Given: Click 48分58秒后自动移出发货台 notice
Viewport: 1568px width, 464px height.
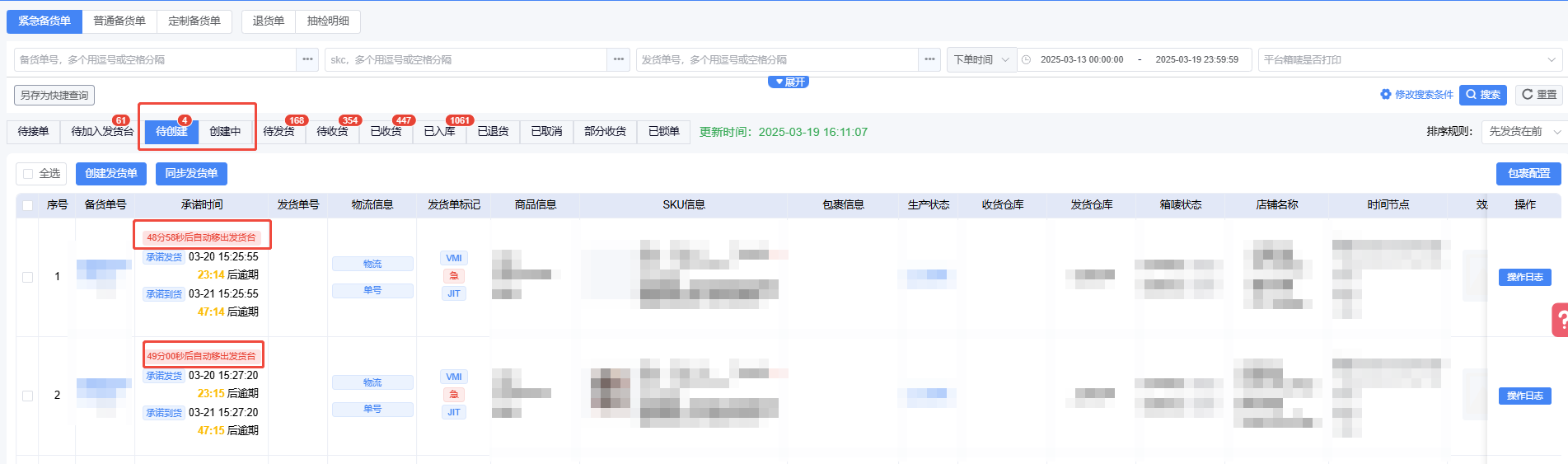Looking at the screenshot, I should coord(202,237).
